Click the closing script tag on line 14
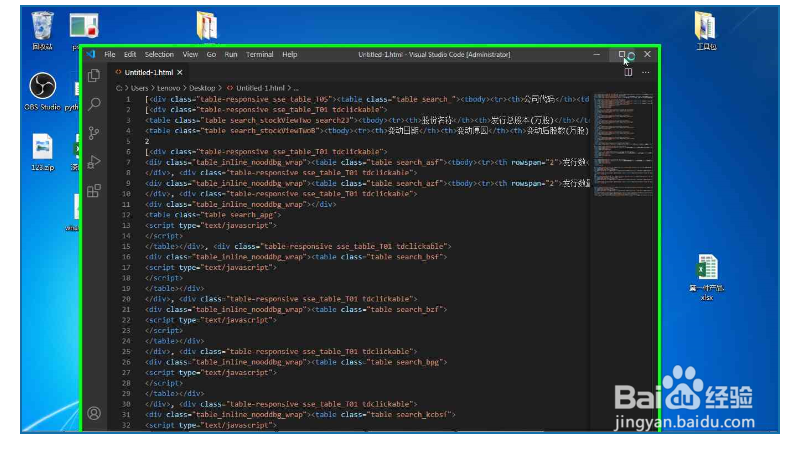This screenshot has height=450, width=800. click(164, 236)
